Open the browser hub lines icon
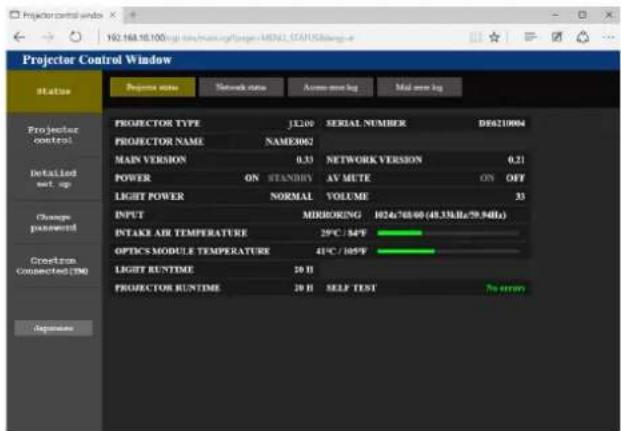 pos(531,37)
